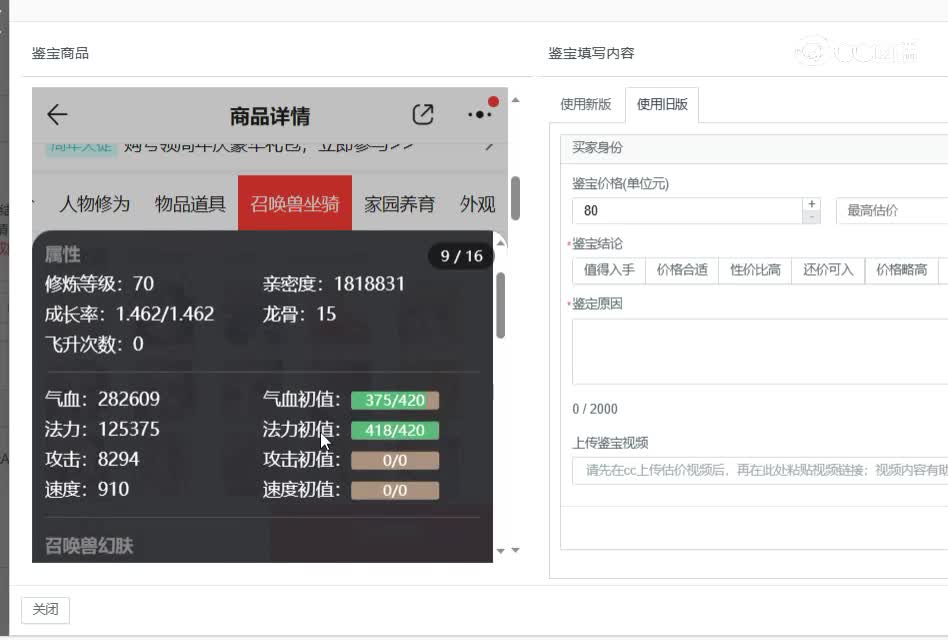Choose 价格合适 appraisal conclusion
The width and height of the screenshot is (948, 640).
point(682,270)
